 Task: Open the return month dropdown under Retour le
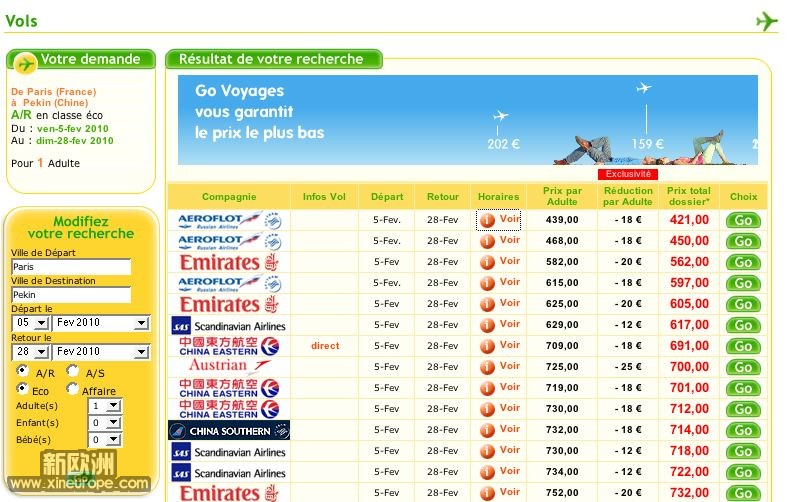[x=101, y=352]
